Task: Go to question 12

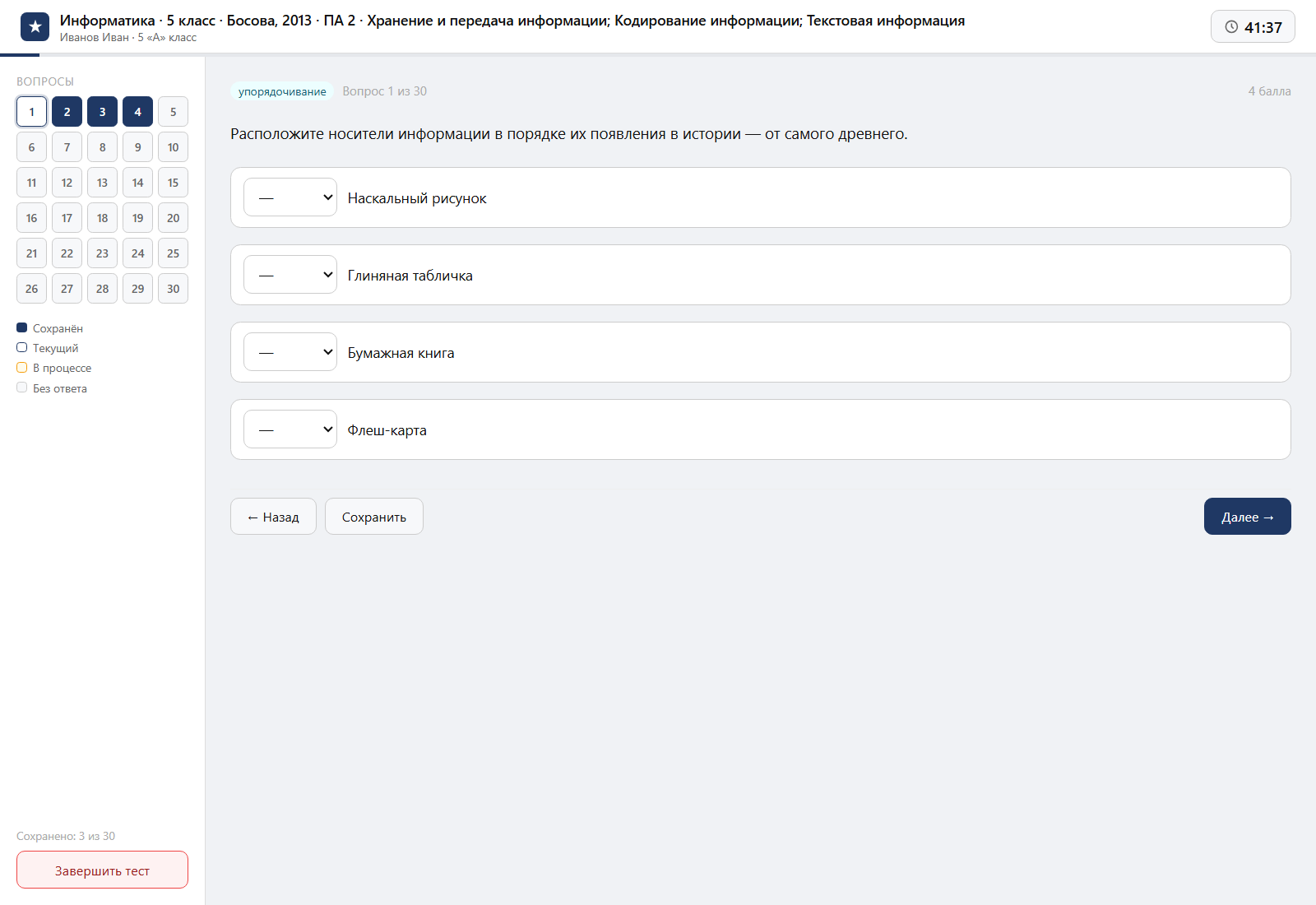Action: [x=67, y=183]
